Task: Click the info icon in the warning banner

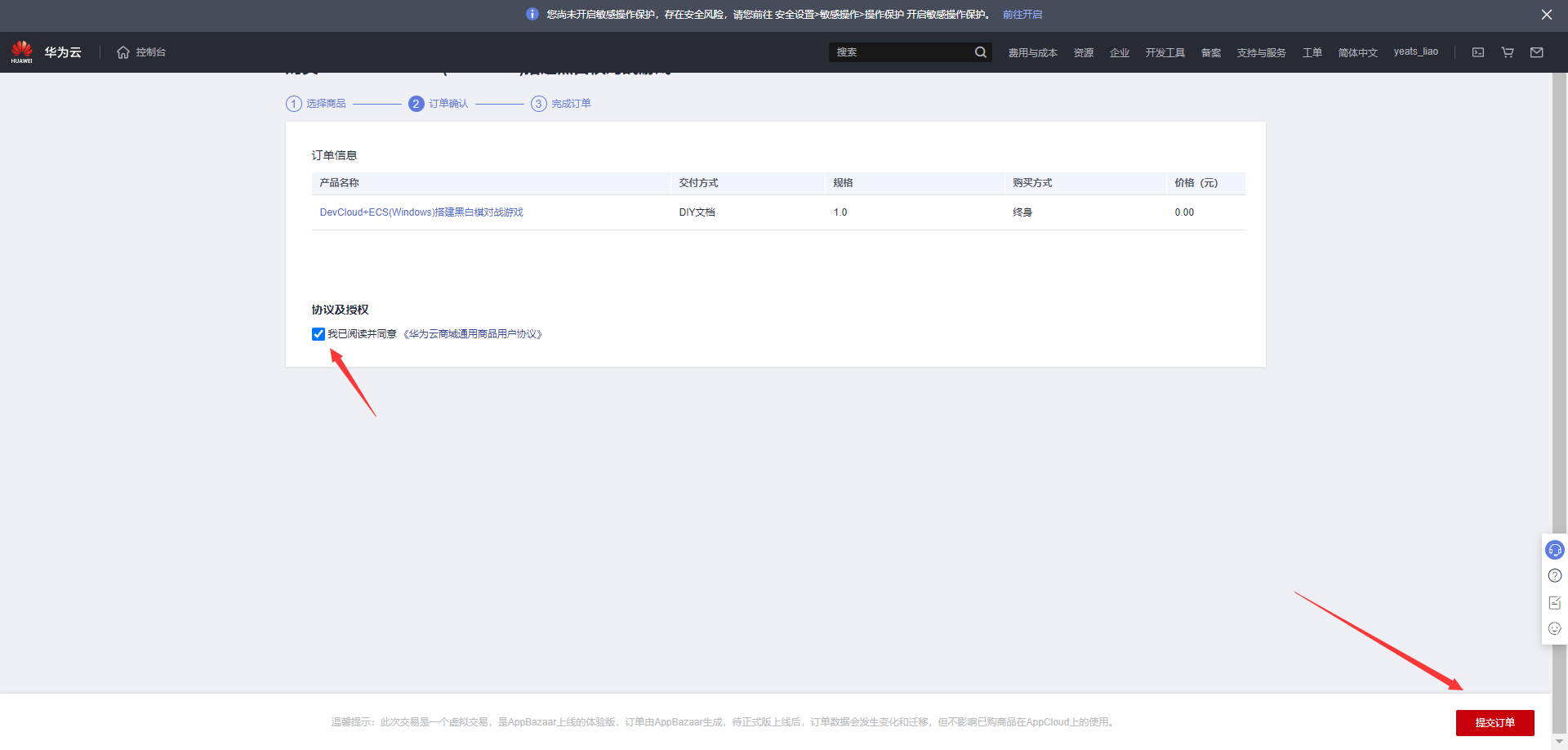Action: click(x=532, y=14)
